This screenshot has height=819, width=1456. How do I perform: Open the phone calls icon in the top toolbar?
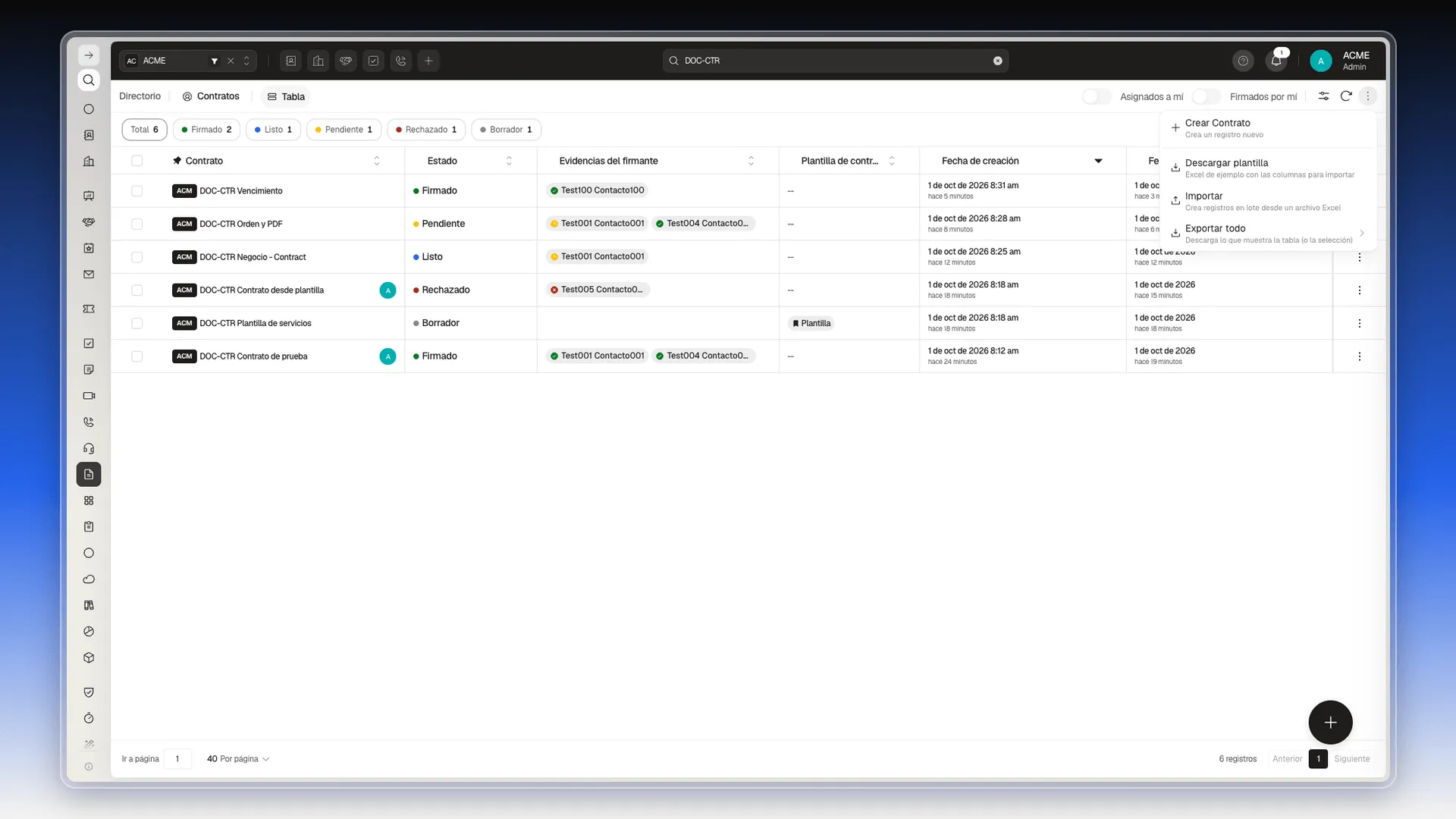[401, 61]
